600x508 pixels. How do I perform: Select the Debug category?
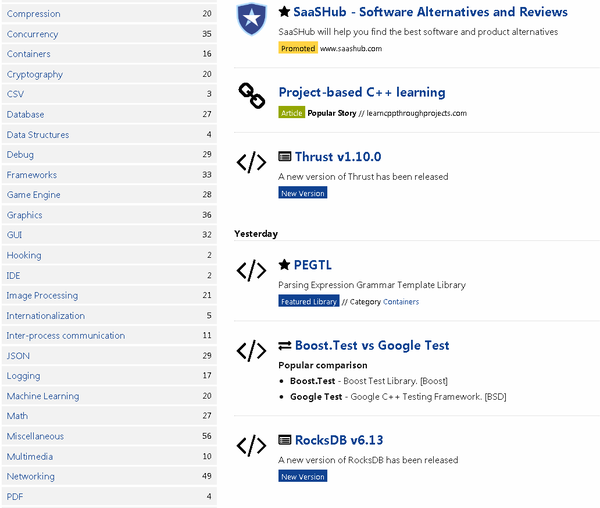pyautogui.click(x=109, y=155)
